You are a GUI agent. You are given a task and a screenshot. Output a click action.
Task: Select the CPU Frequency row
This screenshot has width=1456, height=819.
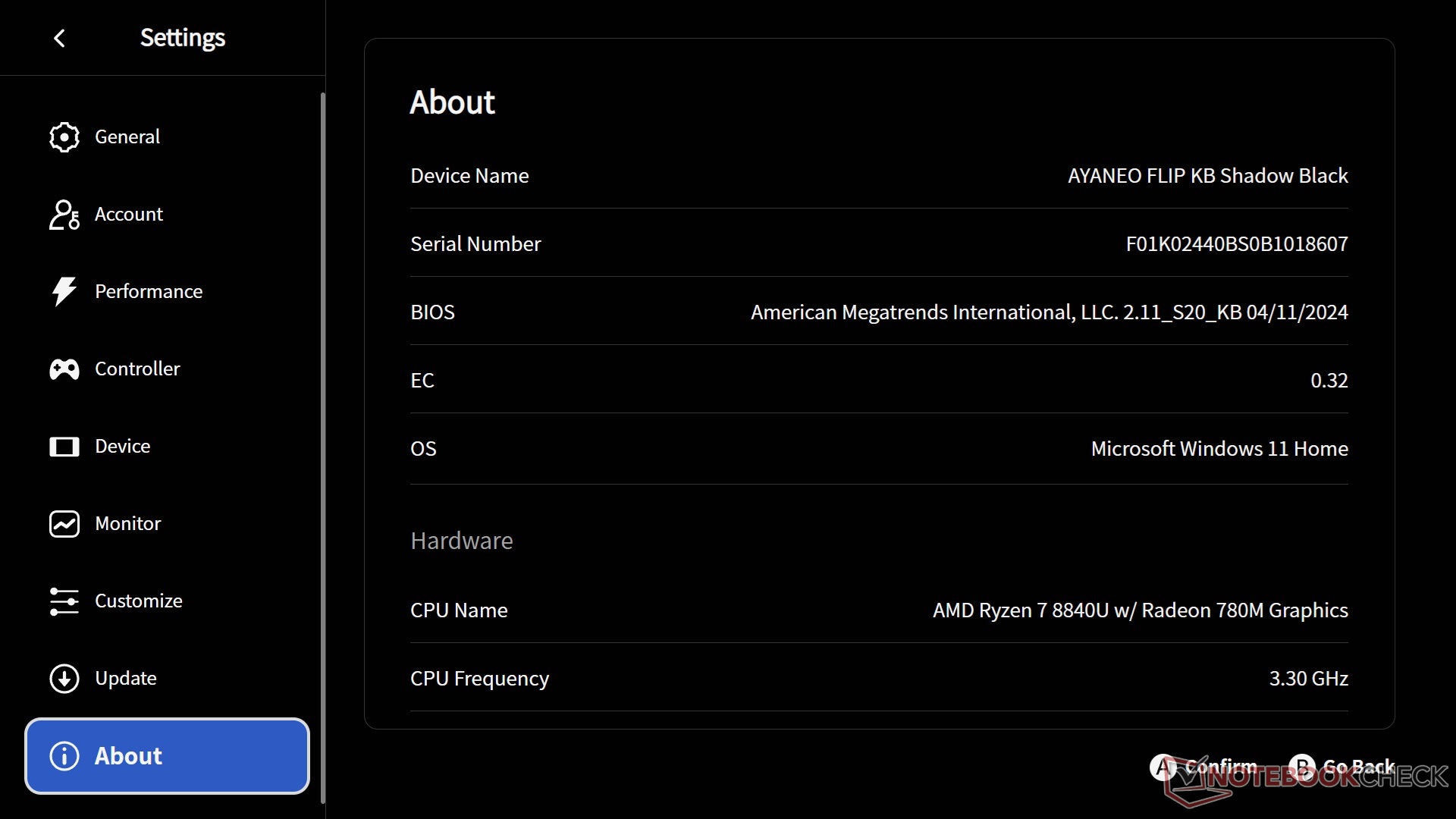point(879,679)
